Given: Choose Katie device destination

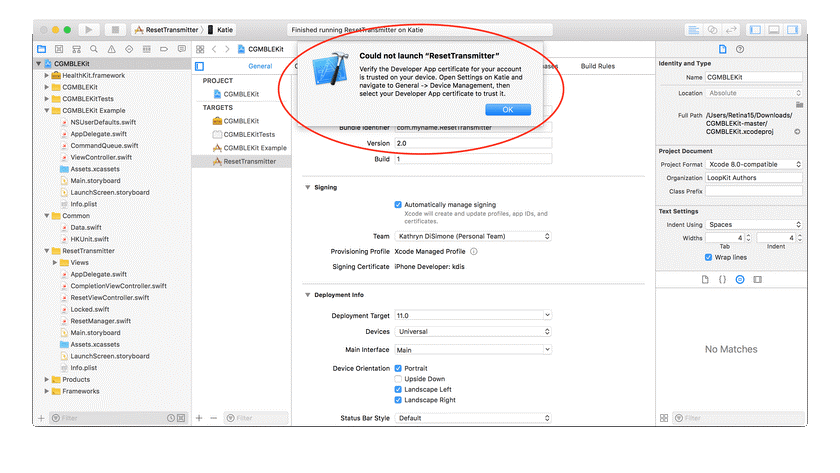Looking at the screenshot, I should (220, 30).
